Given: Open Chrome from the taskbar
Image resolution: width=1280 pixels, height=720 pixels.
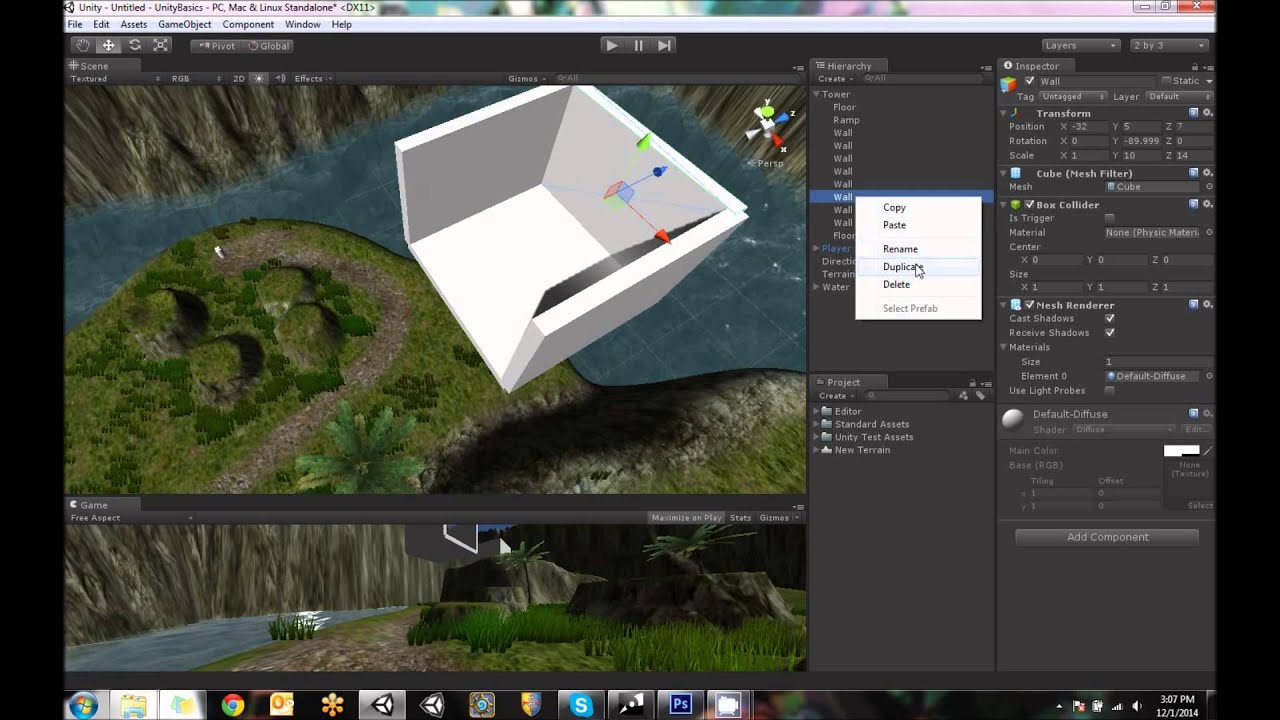Looking at the screenshot, I should (232, 705).
